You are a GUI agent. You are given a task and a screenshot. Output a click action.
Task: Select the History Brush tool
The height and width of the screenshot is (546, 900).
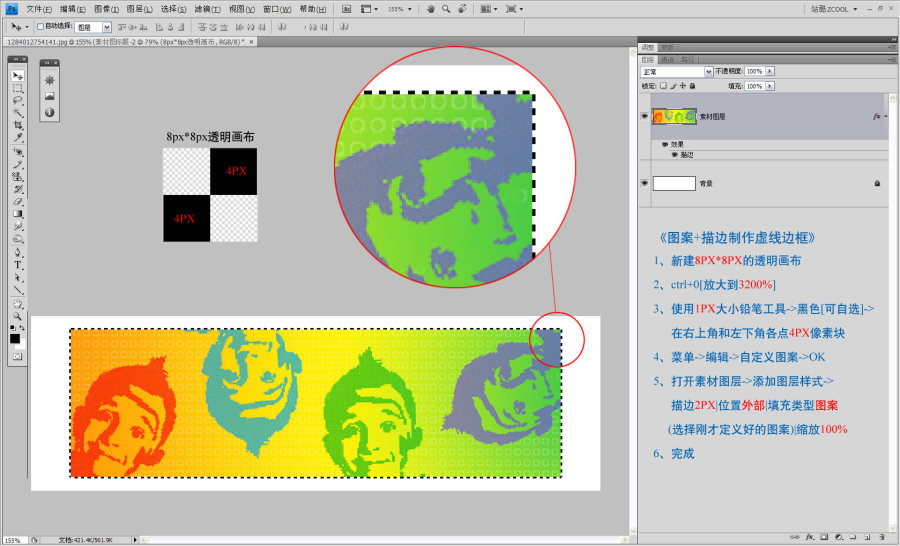click(x=18, y=189)
